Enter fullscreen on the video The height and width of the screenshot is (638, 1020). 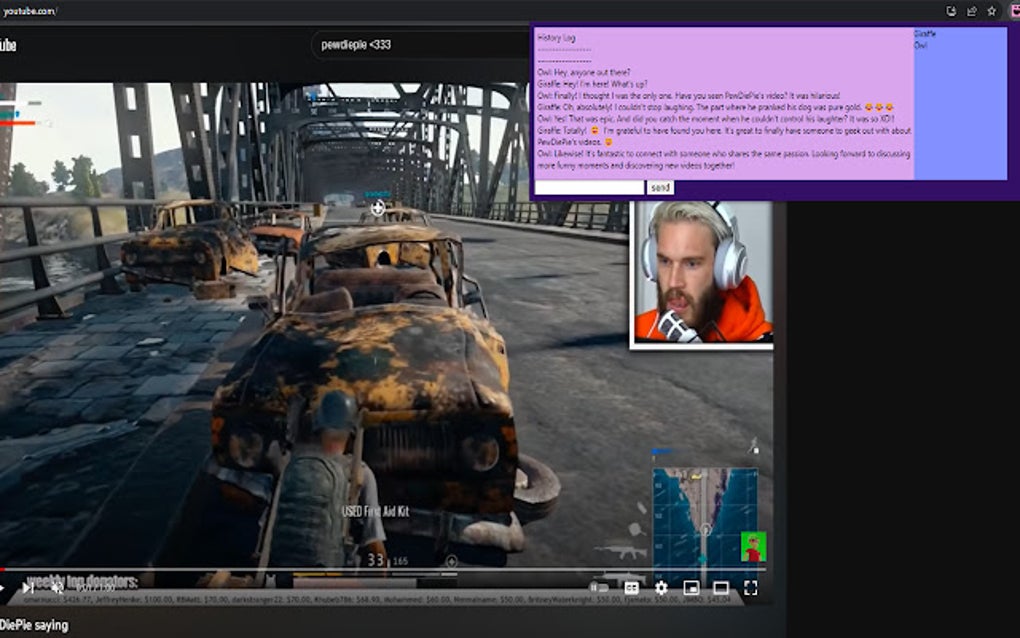point(750,588)
